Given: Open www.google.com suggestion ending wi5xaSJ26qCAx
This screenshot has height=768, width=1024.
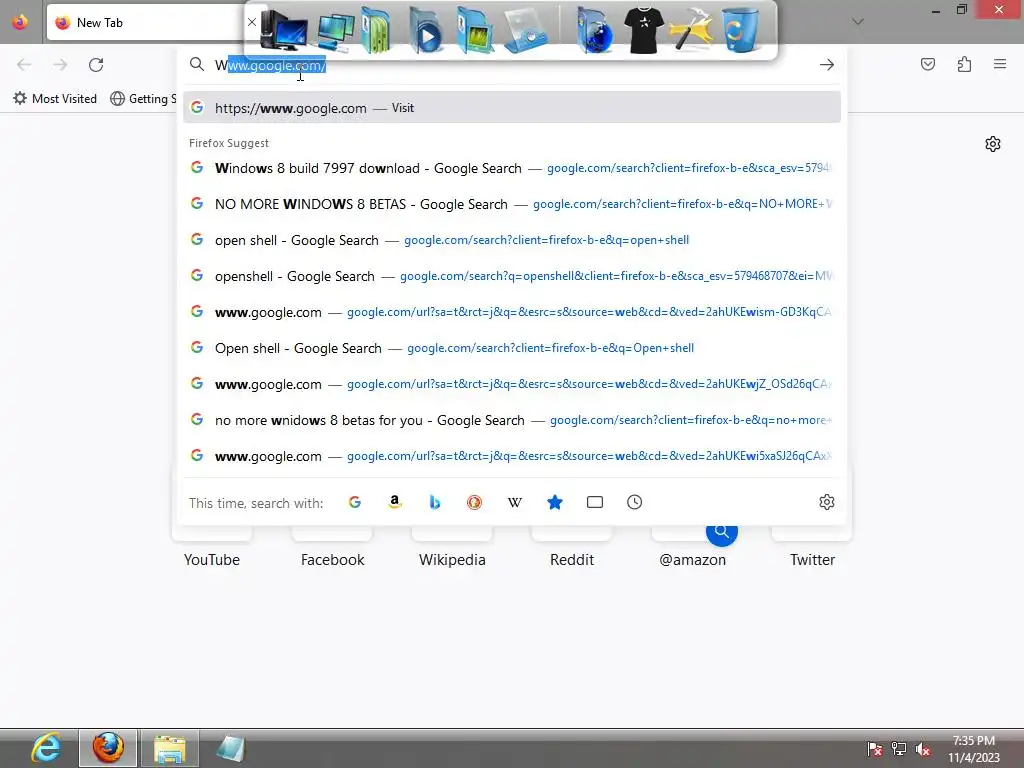Looking at the screenshot, I should 512,456.
